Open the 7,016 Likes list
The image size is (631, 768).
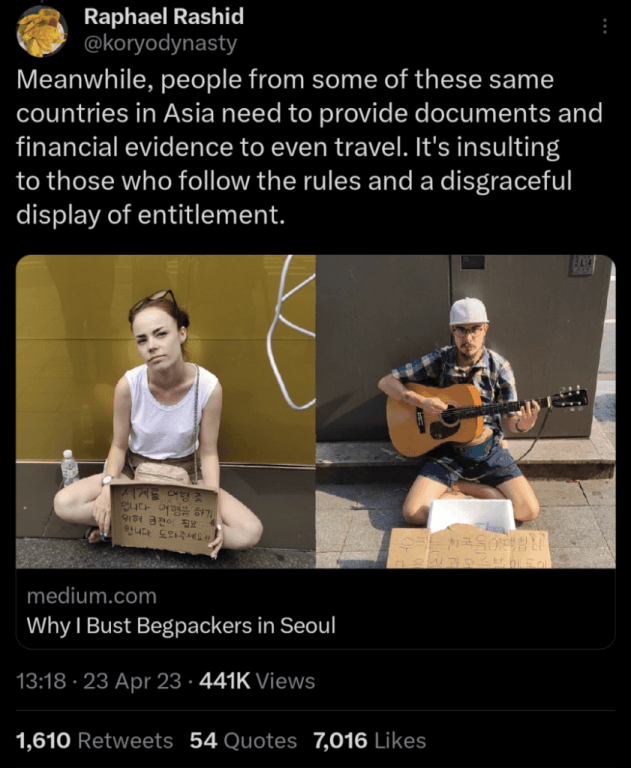370,741
